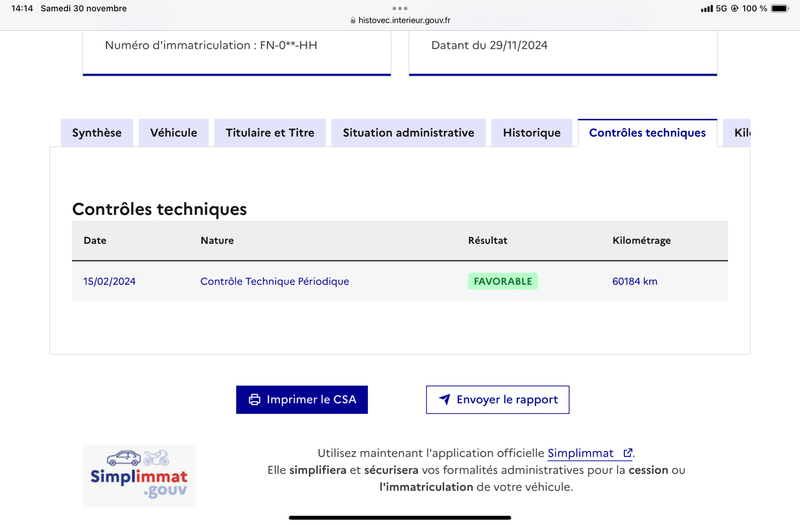Click Contrôle Technique Périodique cell
The width and height of the screenshot is (800, 525).
(274, 281)
